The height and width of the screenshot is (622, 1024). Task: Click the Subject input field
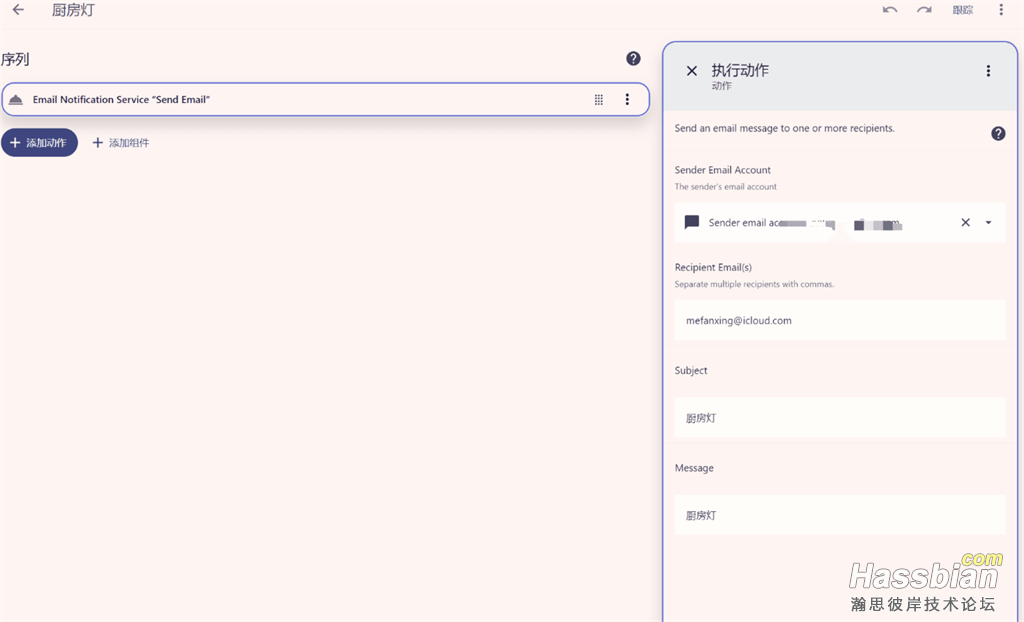[x=839, y=418]
